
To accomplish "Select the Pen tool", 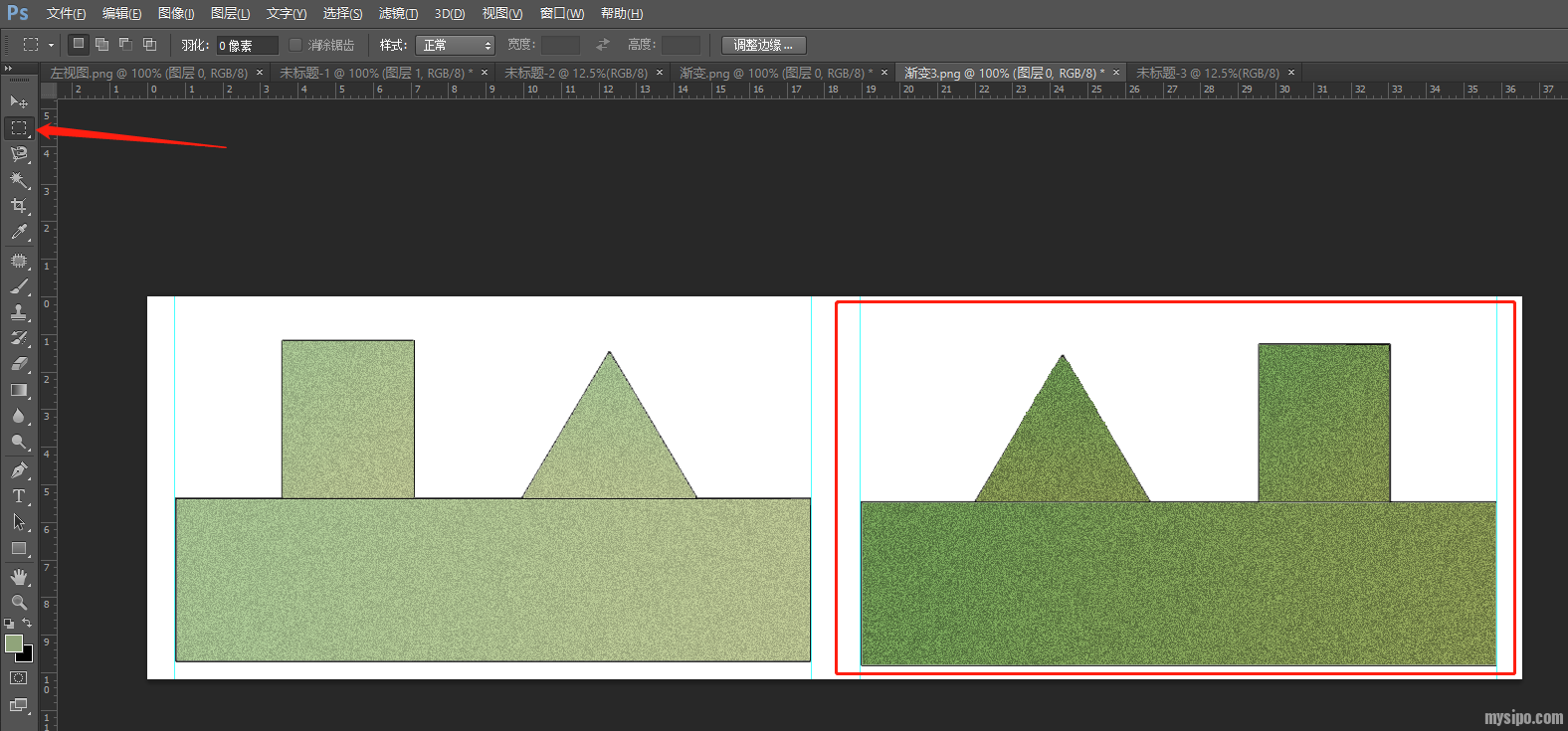I will pyautogui.click(x=18, y=469).
